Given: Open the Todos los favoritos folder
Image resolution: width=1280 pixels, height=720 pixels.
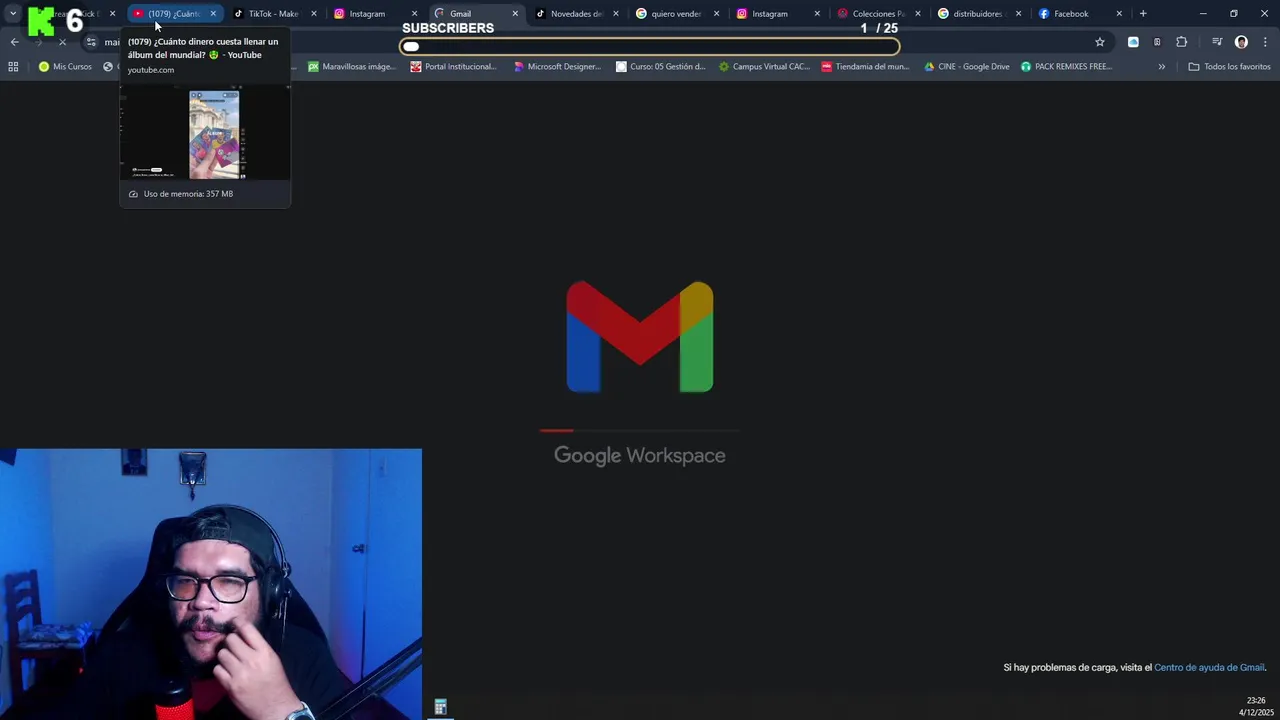Looking at the screenshot, I should [x=1229, y=67].
